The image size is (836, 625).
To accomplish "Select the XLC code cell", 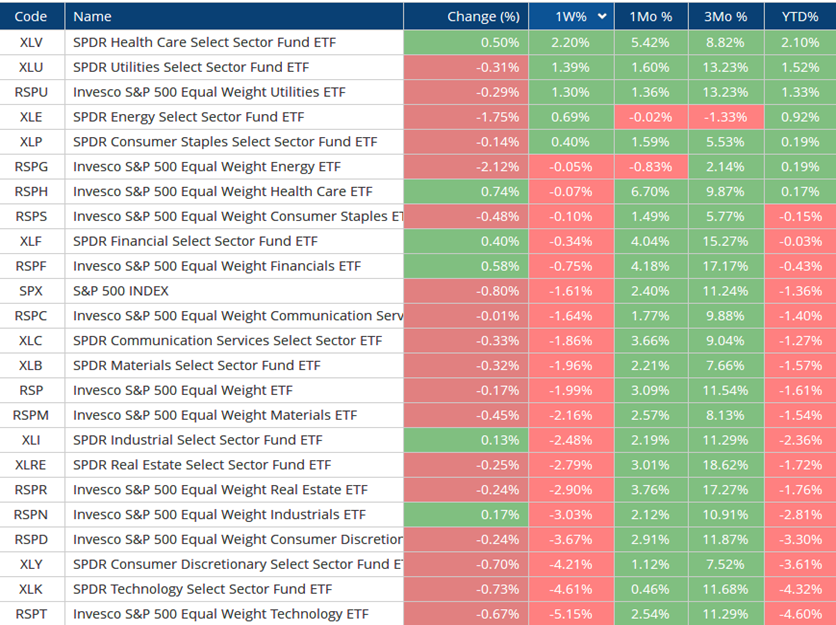I will pos(31,341).
